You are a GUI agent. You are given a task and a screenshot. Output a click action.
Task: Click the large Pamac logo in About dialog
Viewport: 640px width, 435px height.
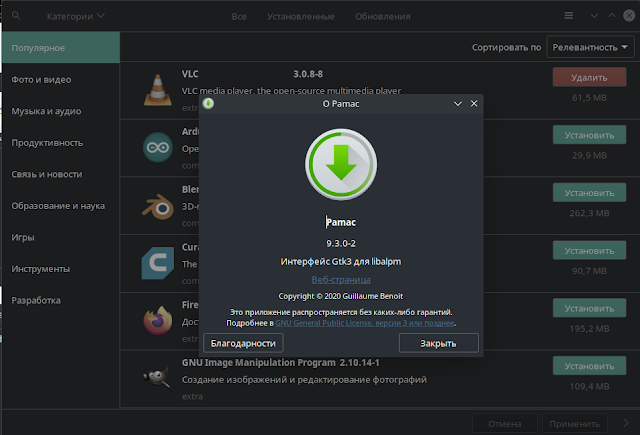click(x=341, y=164)
